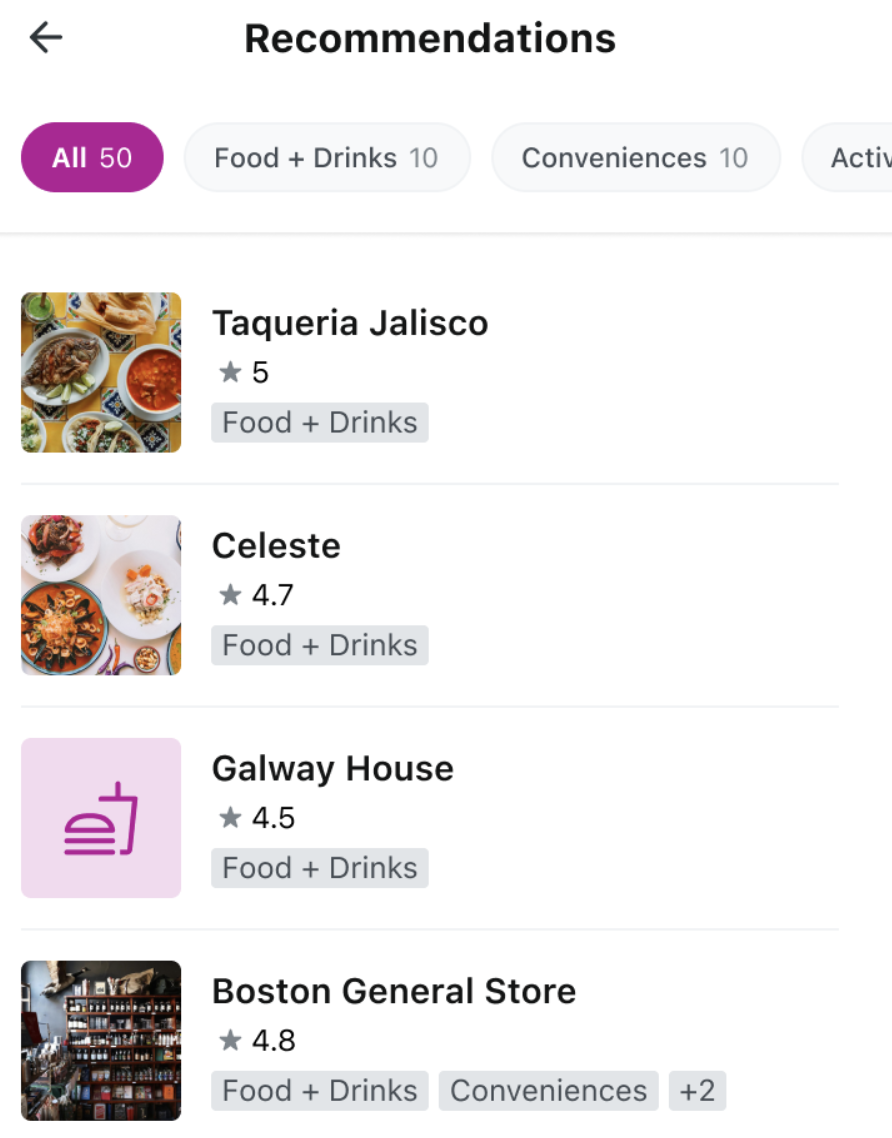Click the star rating icon for Taqueria Jalisco

(230, 373)
